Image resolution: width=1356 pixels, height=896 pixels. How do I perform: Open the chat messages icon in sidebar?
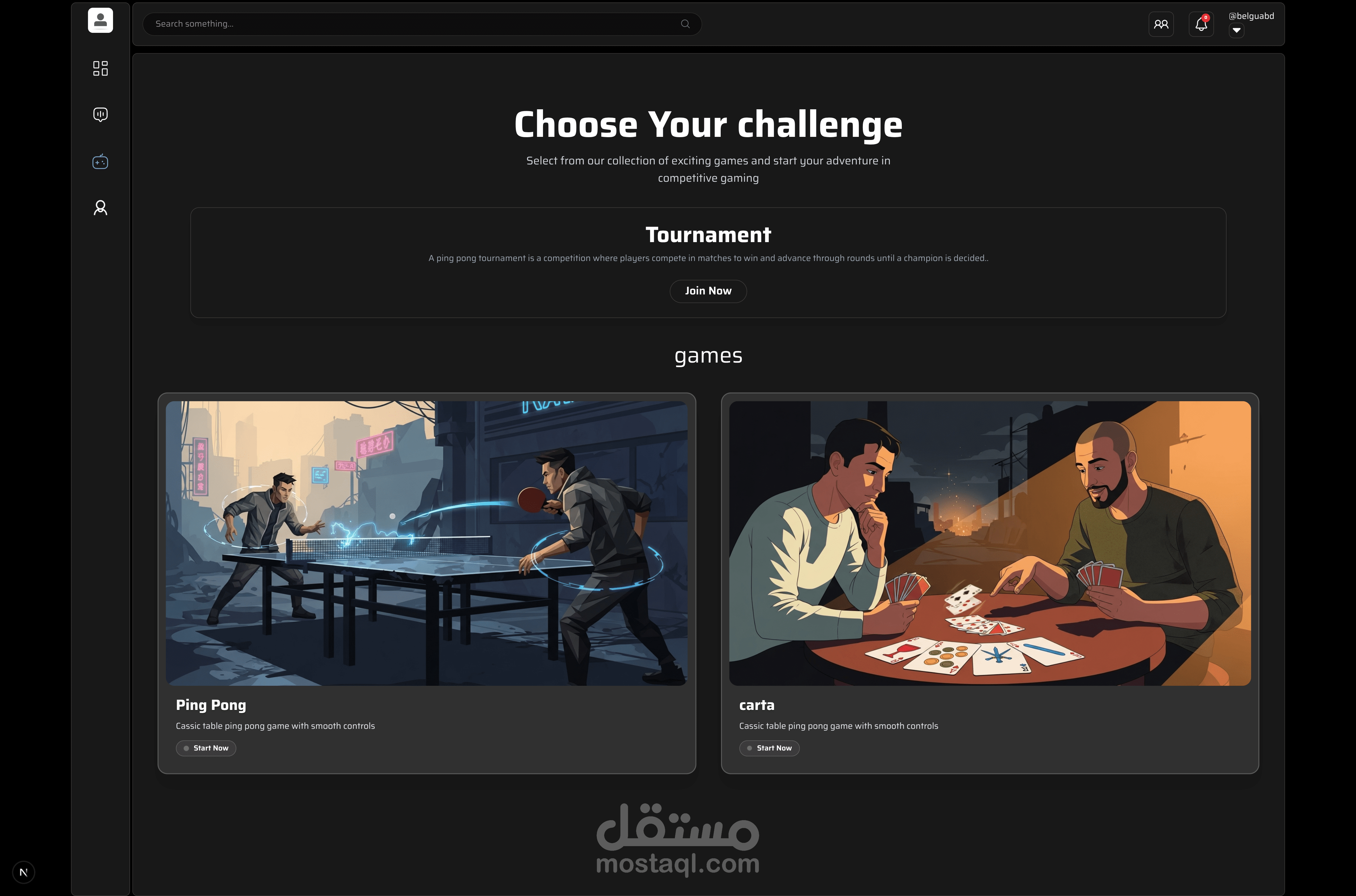100,114
